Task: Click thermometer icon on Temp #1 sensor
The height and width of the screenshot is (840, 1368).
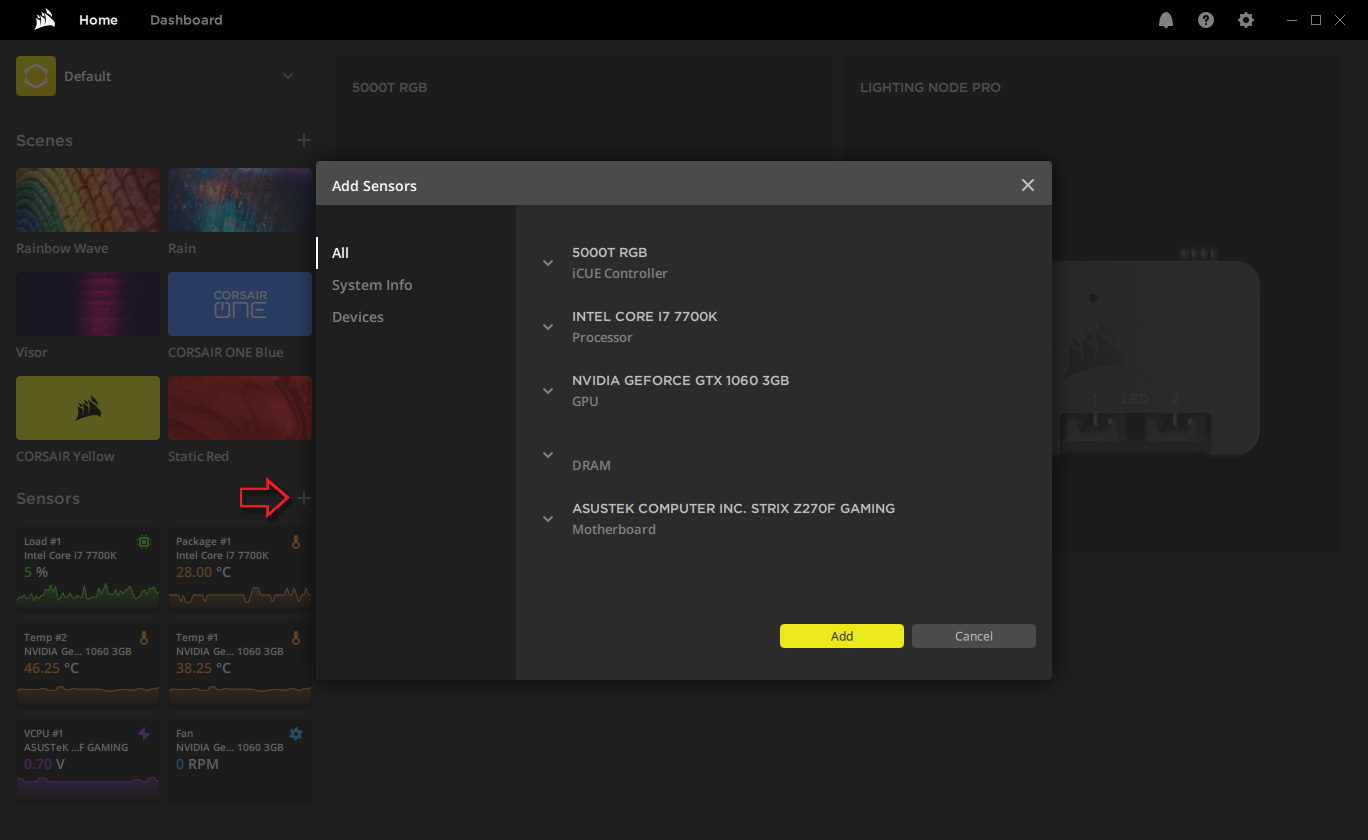Action: pos(295,638)
